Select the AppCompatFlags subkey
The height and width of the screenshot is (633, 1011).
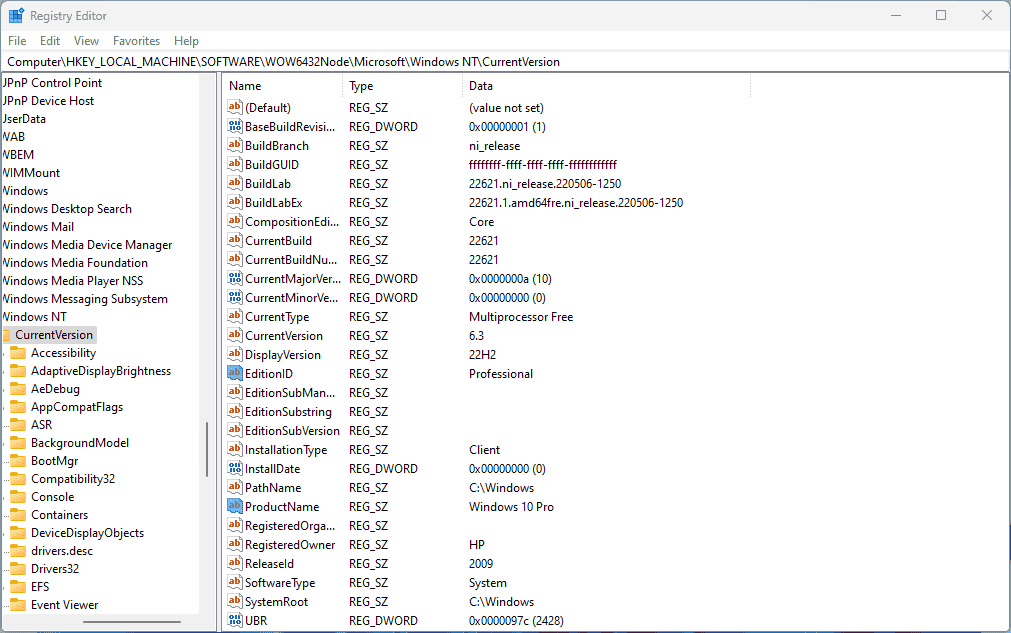click(77, 407)
